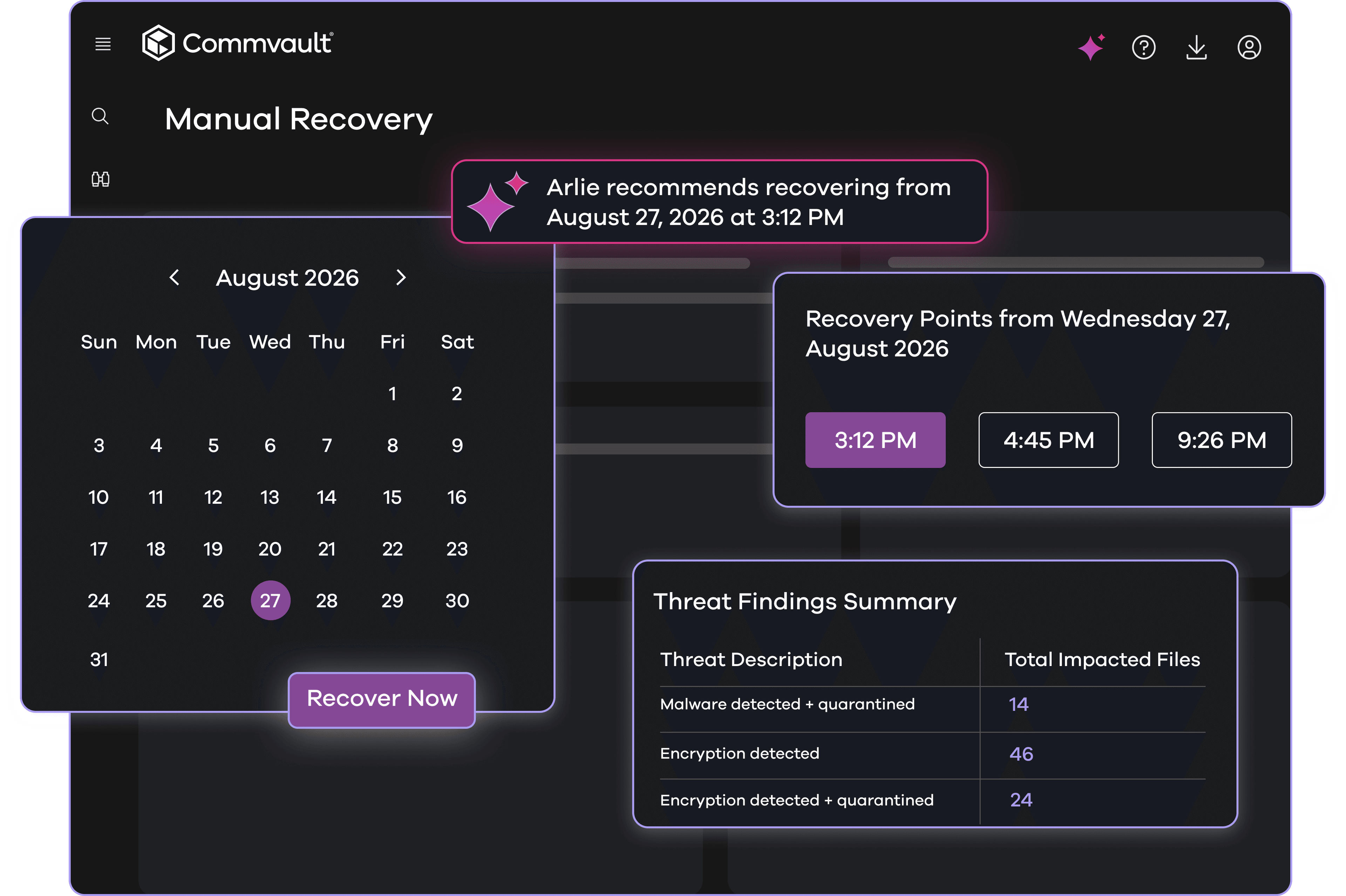Image resolution: width=1346 pixels, height=896 pixels.
Task: Choose August 19 in calendar
Action: click(x=213, y=549)
